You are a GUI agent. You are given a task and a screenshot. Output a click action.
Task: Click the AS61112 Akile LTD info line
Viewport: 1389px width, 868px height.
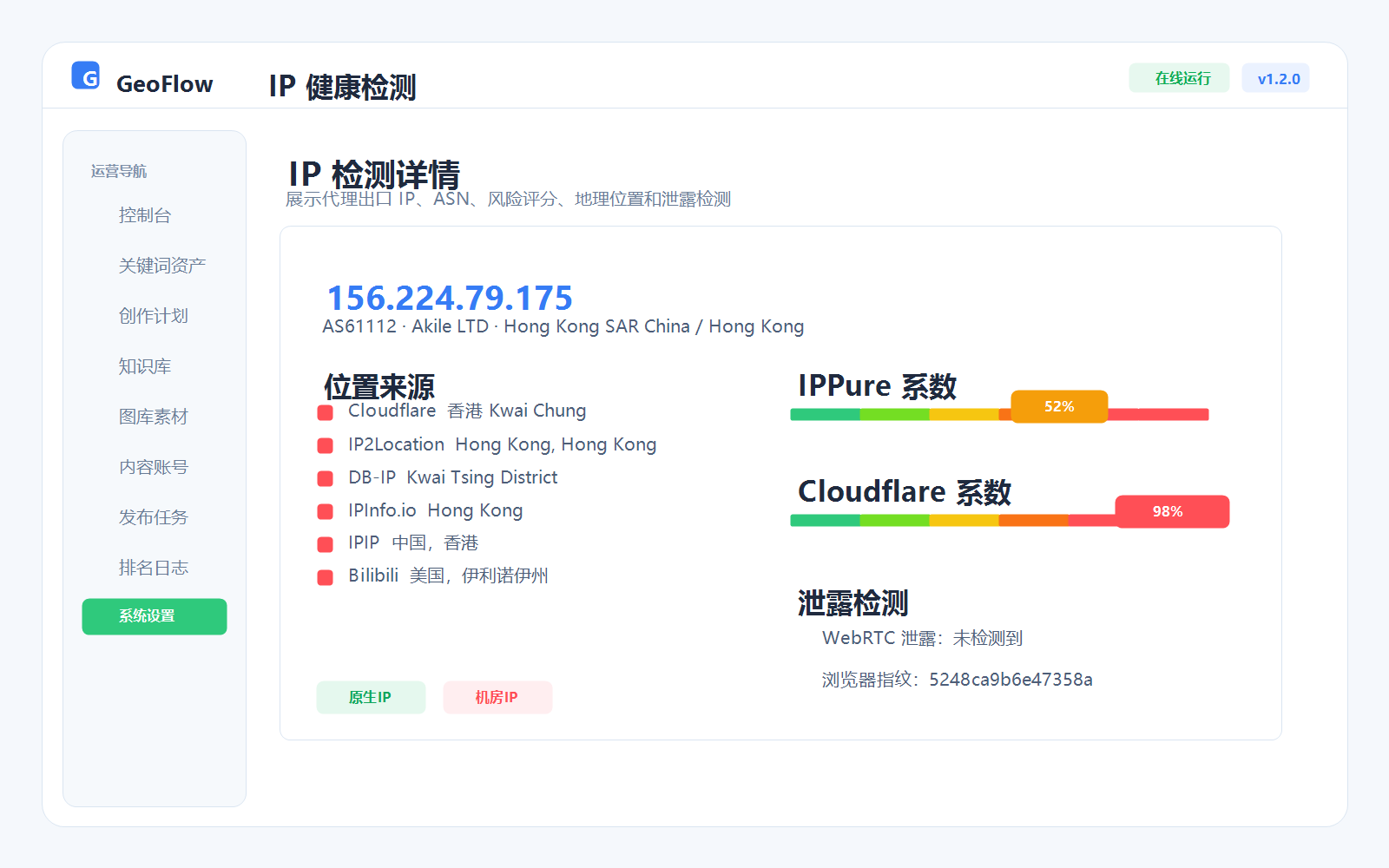[563, 327]
